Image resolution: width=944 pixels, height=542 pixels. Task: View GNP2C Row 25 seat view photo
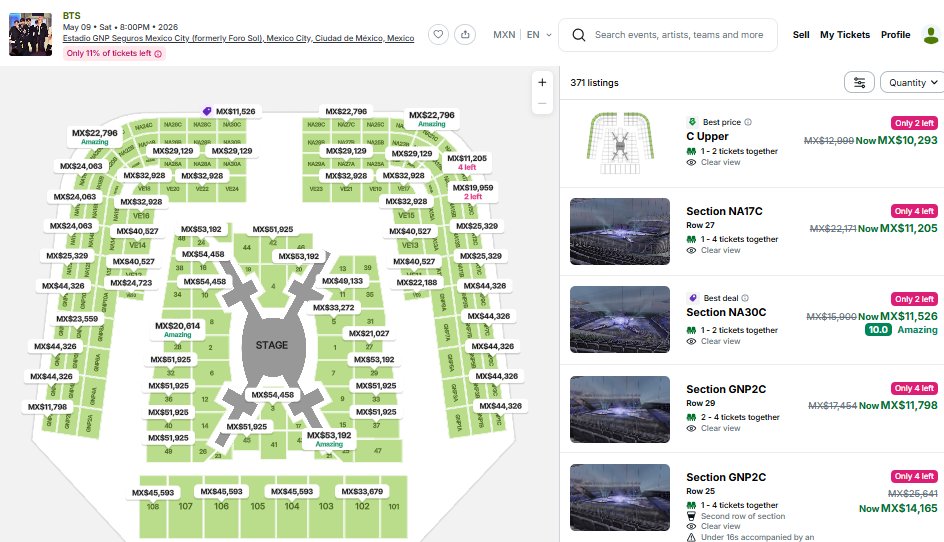point(620,497)
